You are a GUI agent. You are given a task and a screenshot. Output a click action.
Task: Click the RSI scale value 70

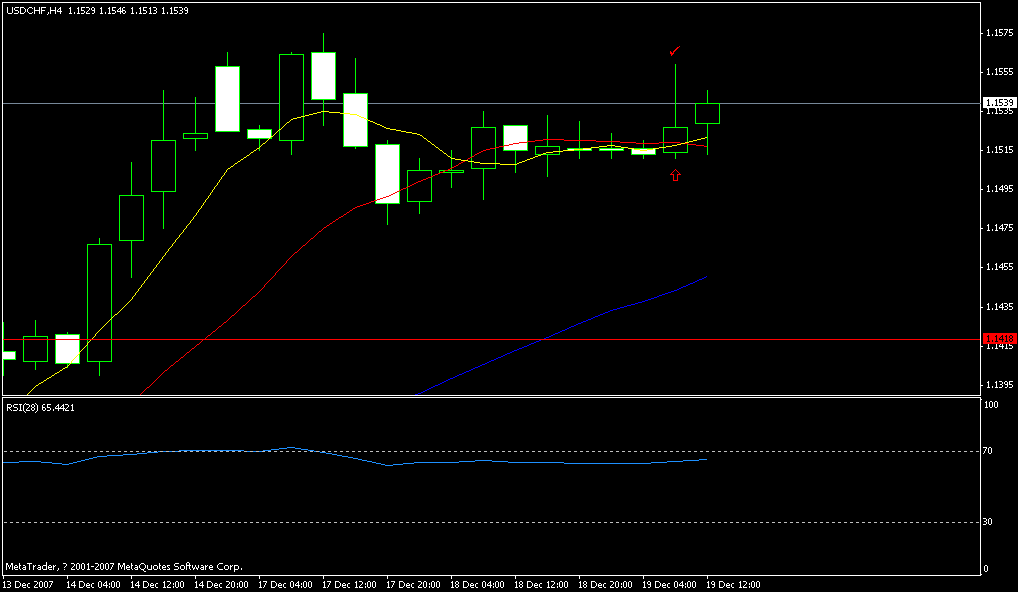click(x=988, y=451)
